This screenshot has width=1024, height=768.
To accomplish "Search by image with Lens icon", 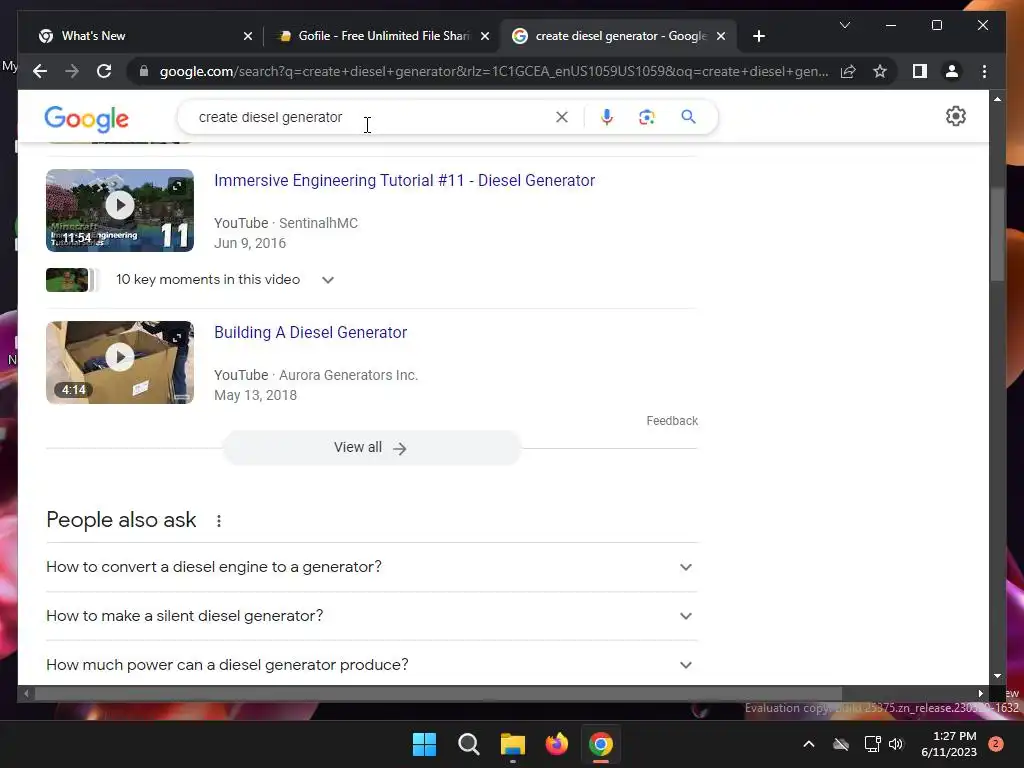I will 647,117.
